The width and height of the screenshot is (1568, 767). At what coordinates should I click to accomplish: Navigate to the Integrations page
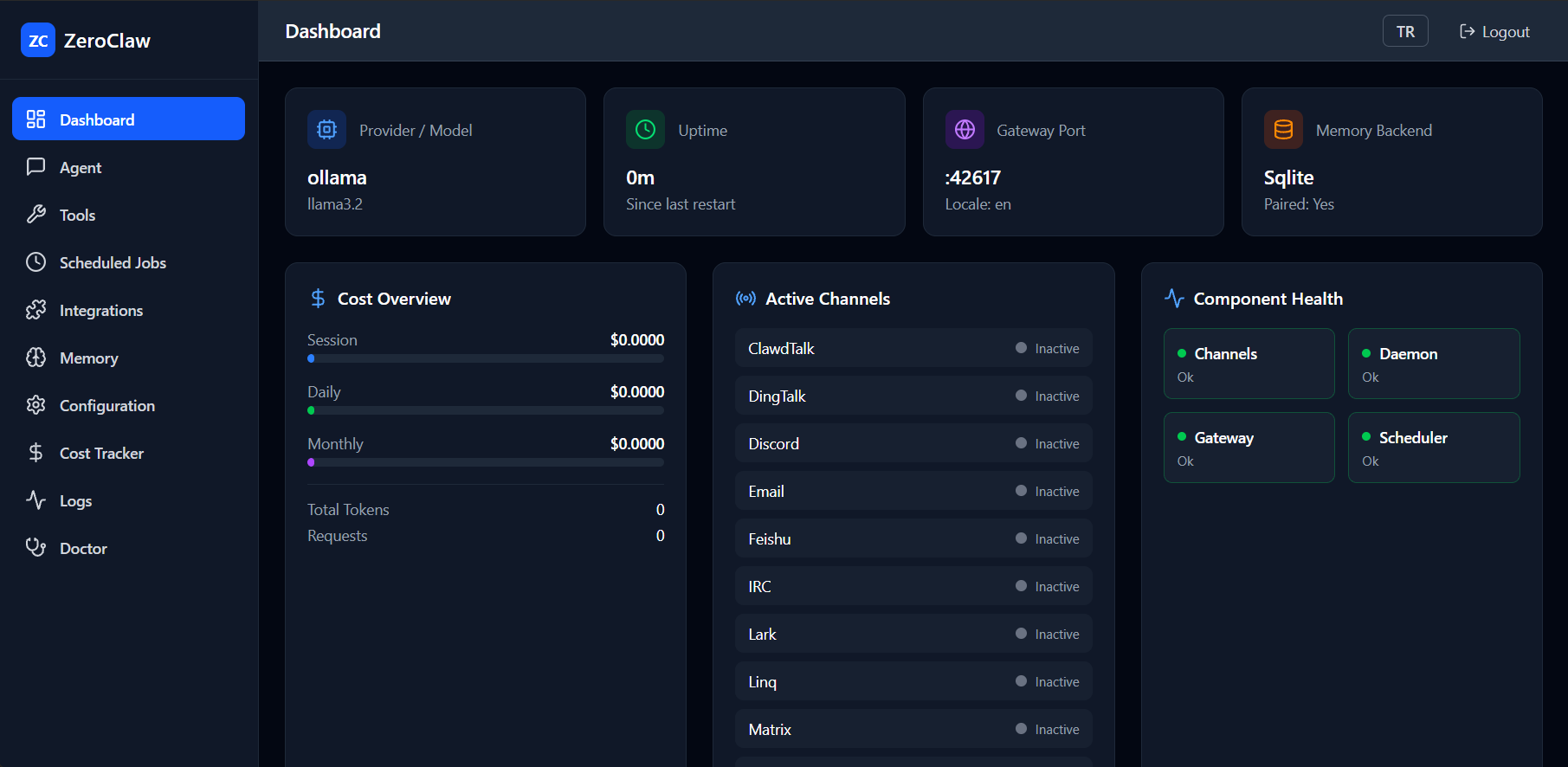tap(128, 310)
